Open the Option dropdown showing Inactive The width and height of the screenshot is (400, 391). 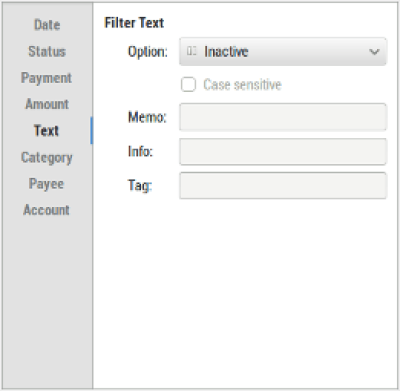click(283, 51)
